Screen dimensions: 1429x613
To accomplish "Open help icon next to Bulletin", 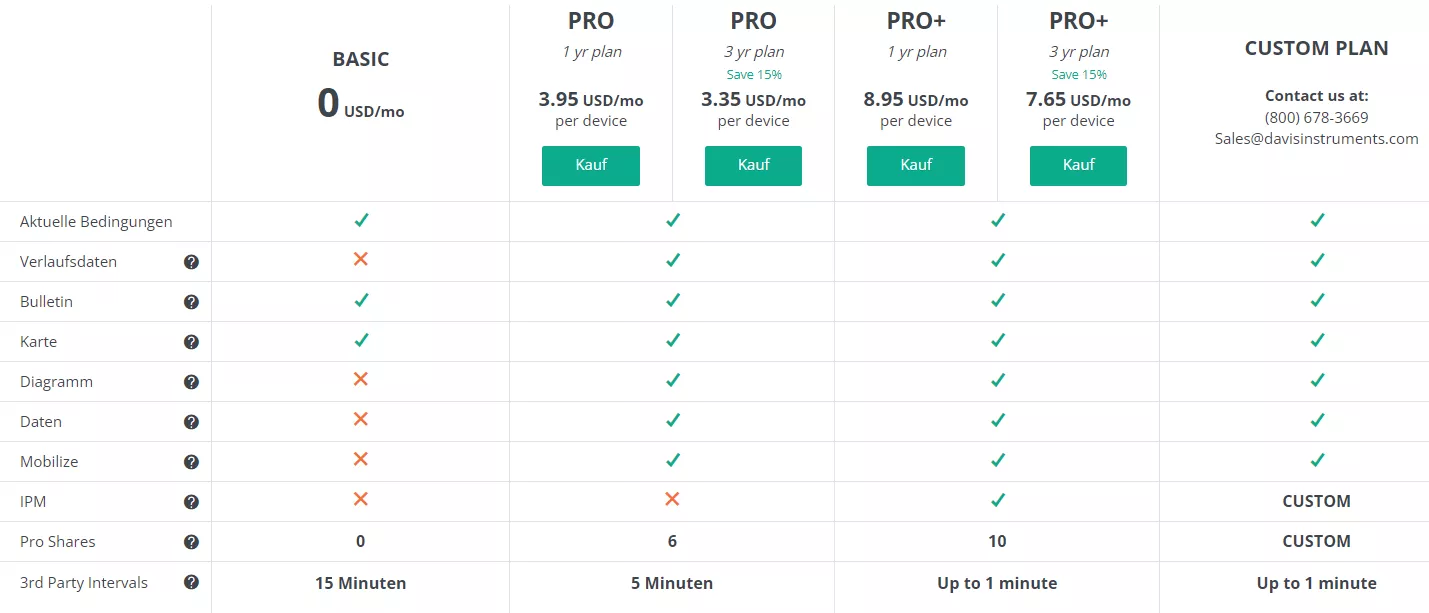I will [191, 302].
